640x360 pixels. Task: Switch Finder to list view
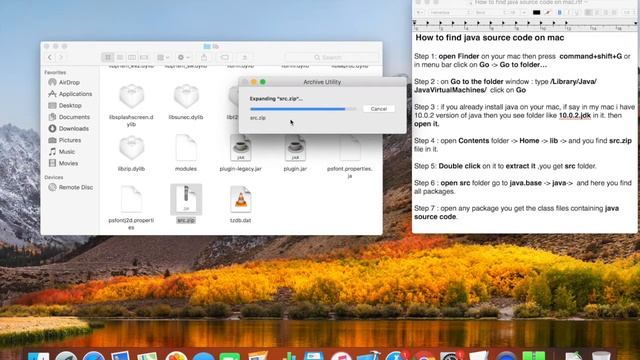click(x=120, y=58)
